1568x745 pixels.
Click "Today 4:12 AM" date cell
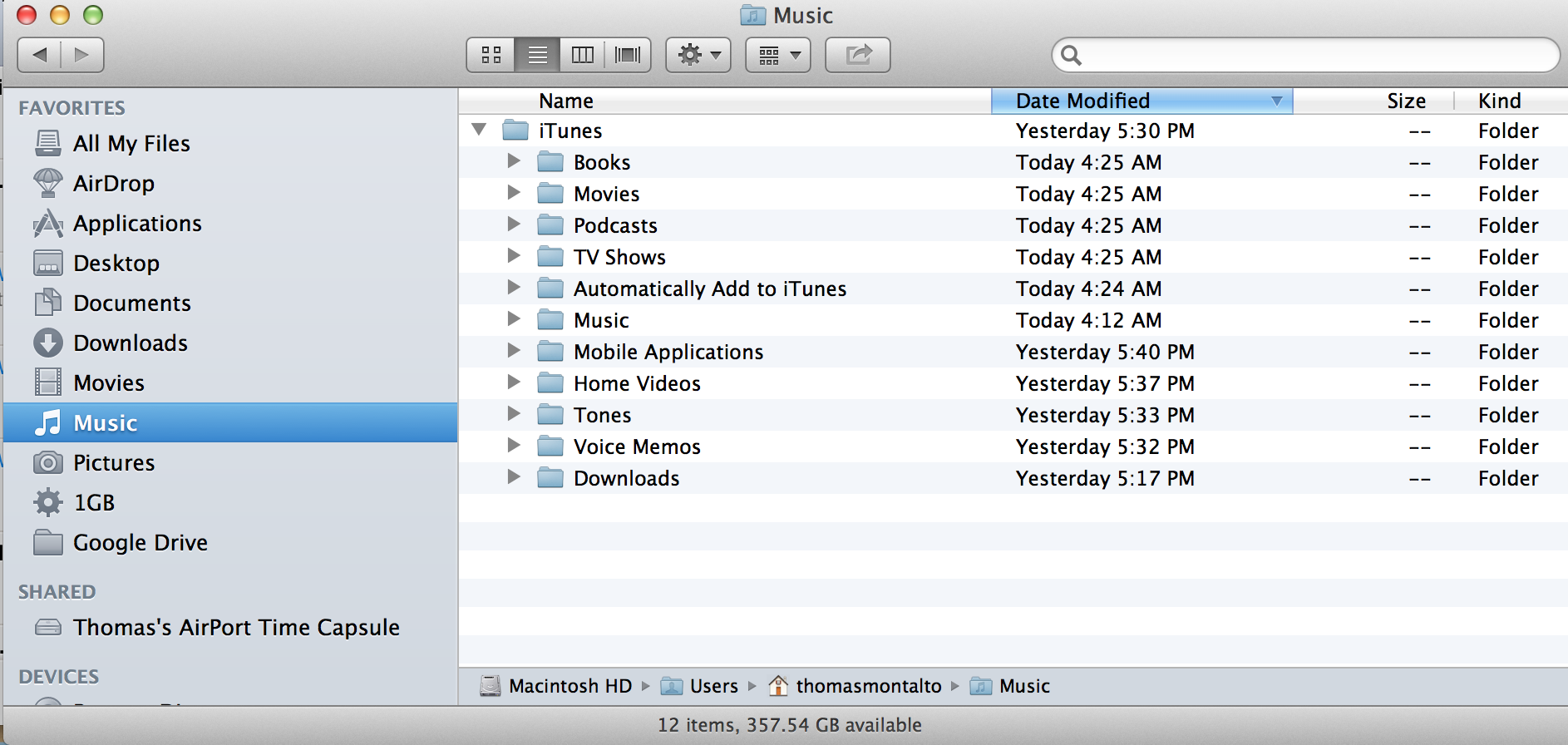[x=1088, y=320]
